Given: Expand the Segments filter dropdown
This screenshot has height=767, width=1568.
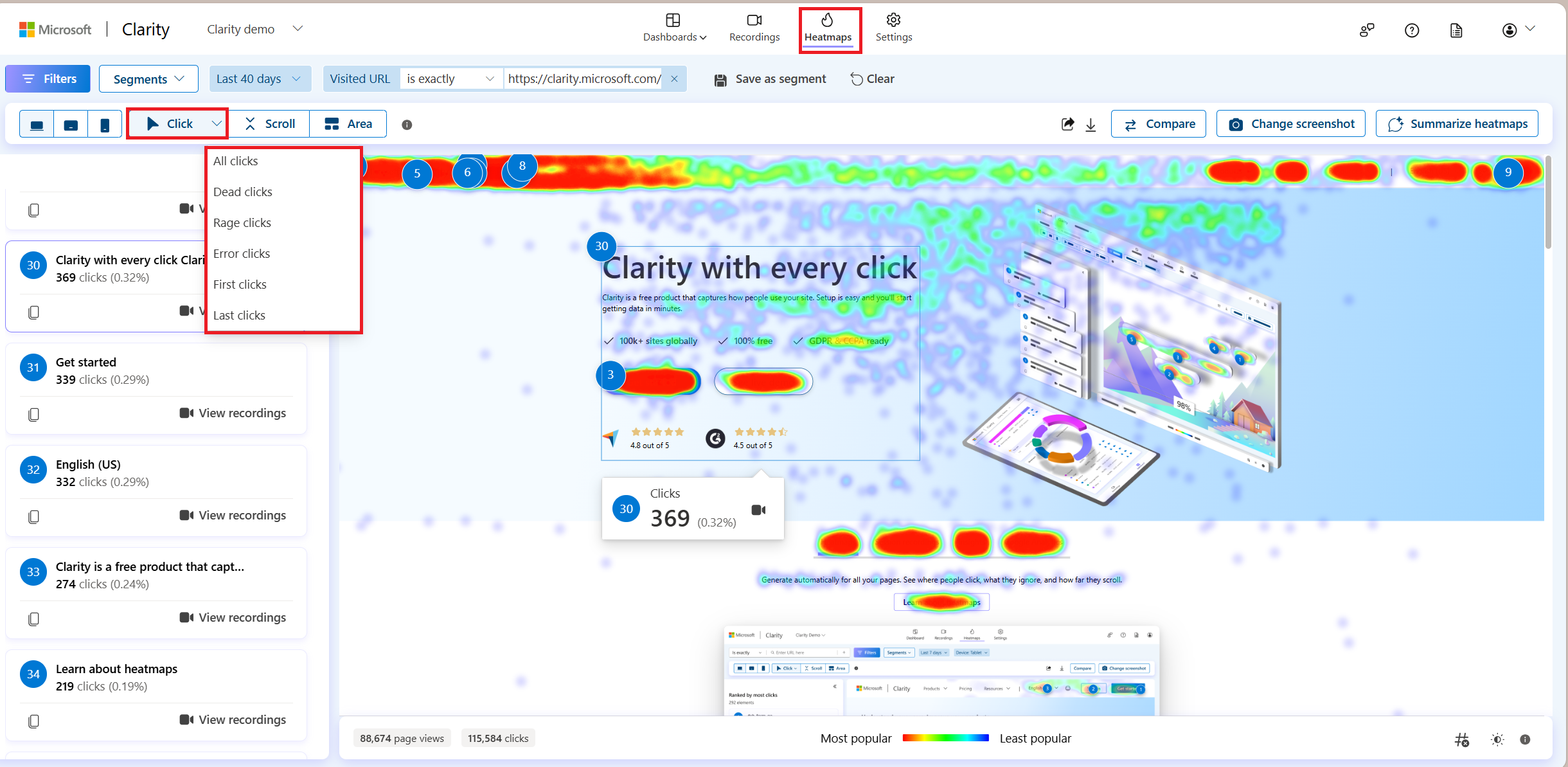Looking at the screenshot, I should pyautogui.click(x=146, y=78).
